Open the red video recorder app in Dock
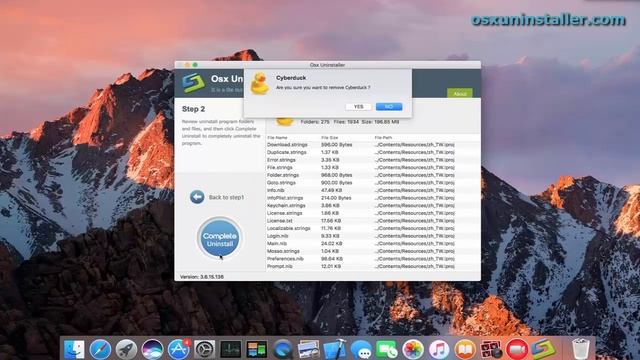This screenshot has width=640, height=360. click(517, 349)
